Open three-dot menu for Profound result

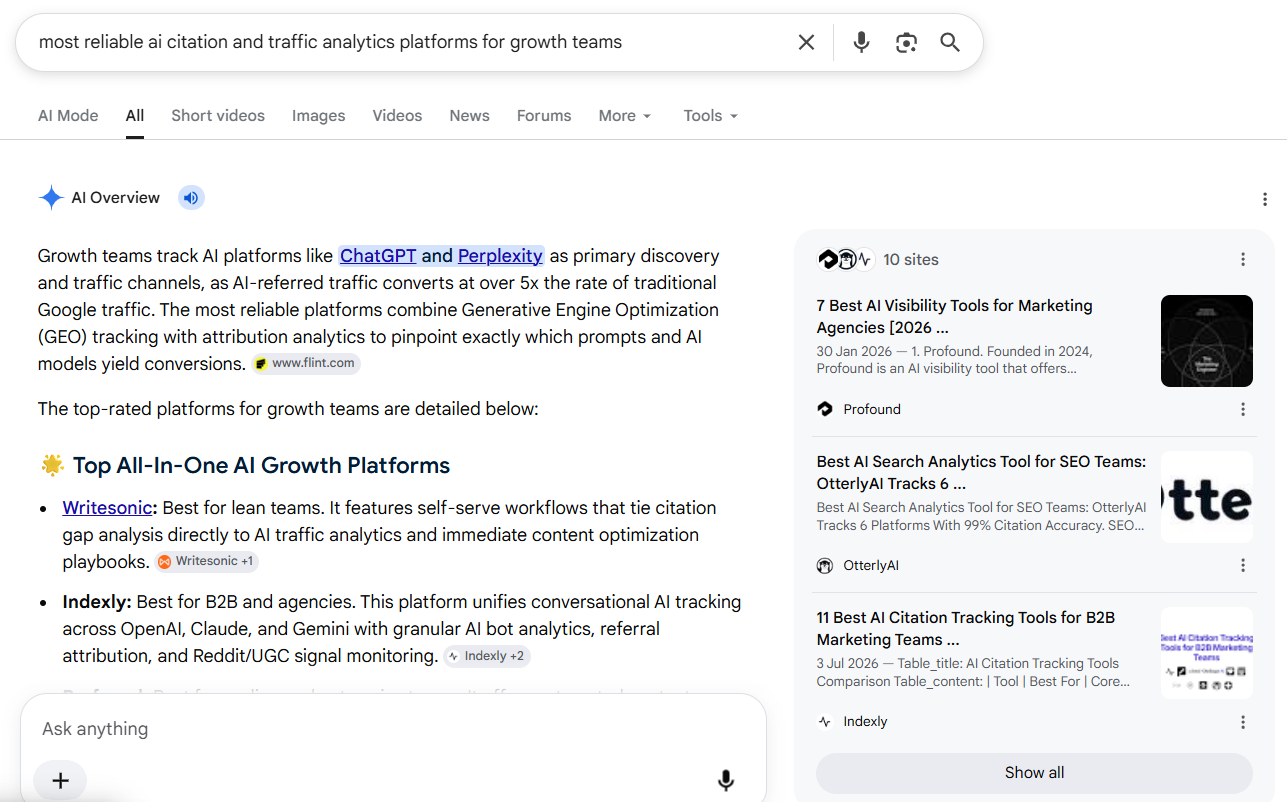click(1243, 409)
